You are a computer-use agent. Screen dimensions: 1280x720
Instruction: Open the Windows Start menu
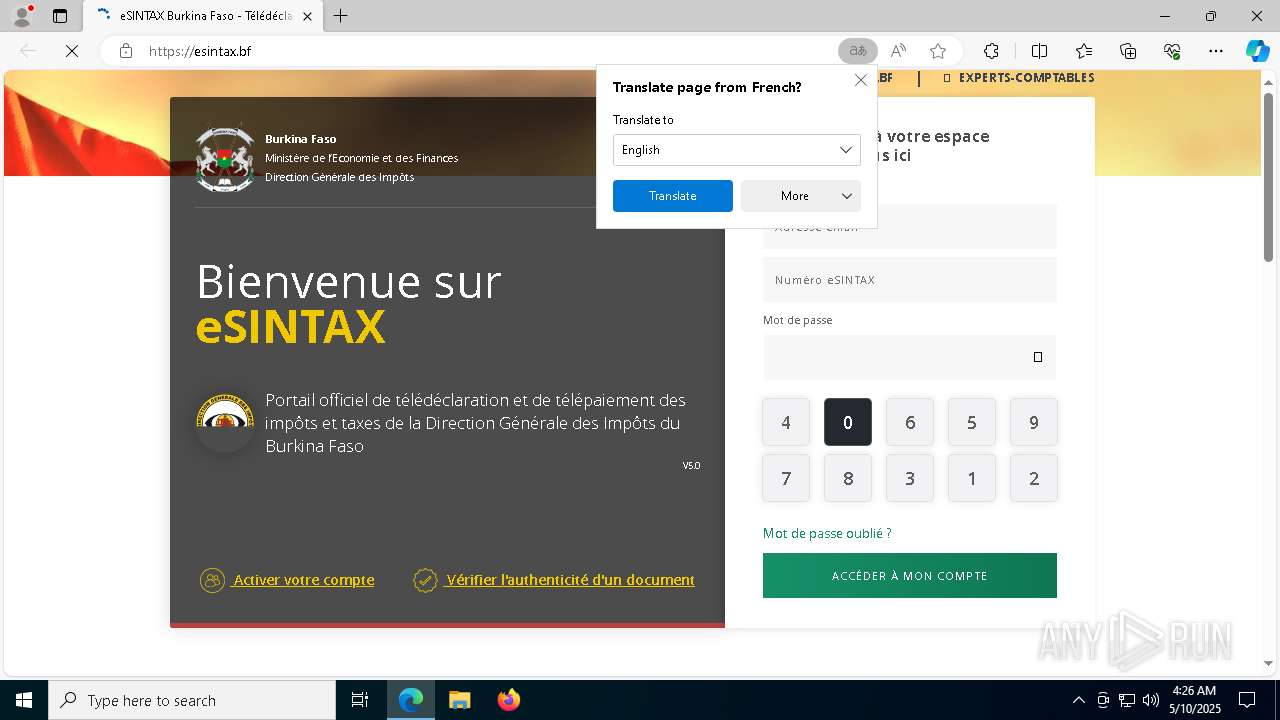(24, 700)
